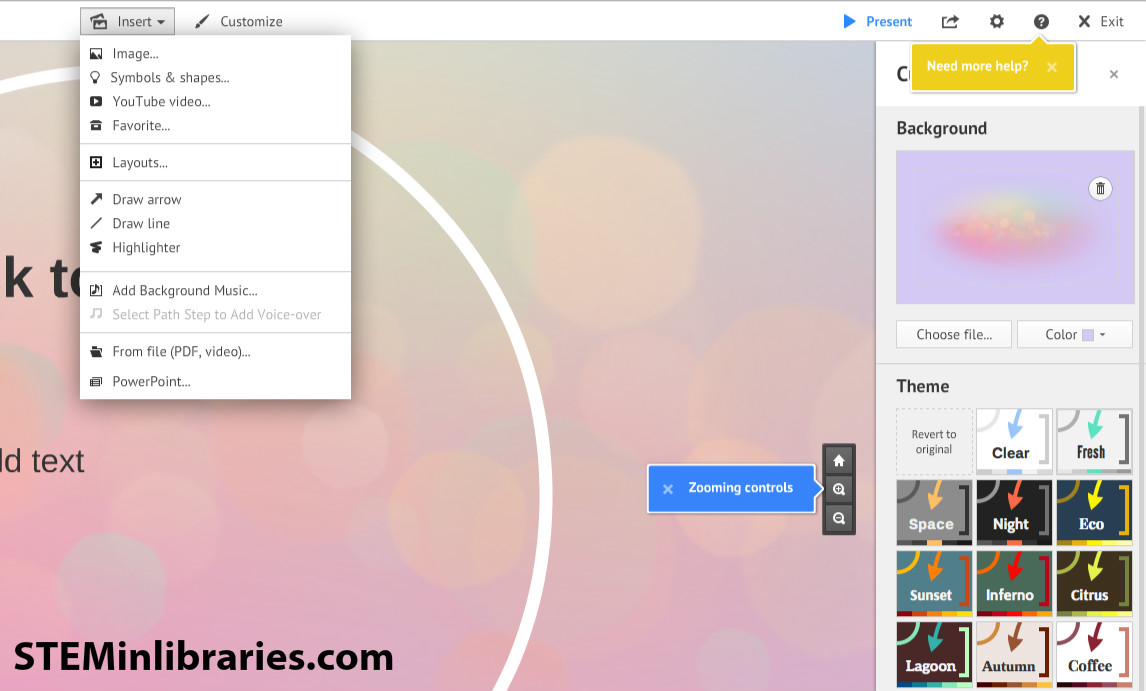Image resolution: width=1146 pixels, height=691 pixels.
Task: Click Revert to original theme
Action: 934,442
